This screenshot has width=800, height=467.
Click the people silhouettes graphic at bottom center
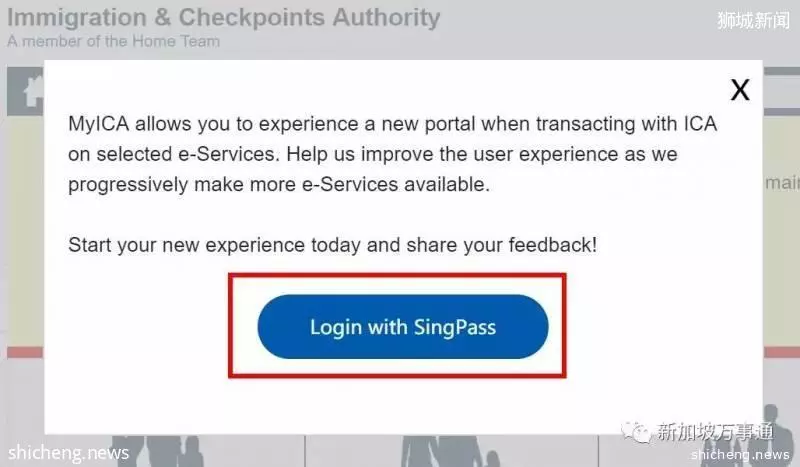[x=449, y=451]
